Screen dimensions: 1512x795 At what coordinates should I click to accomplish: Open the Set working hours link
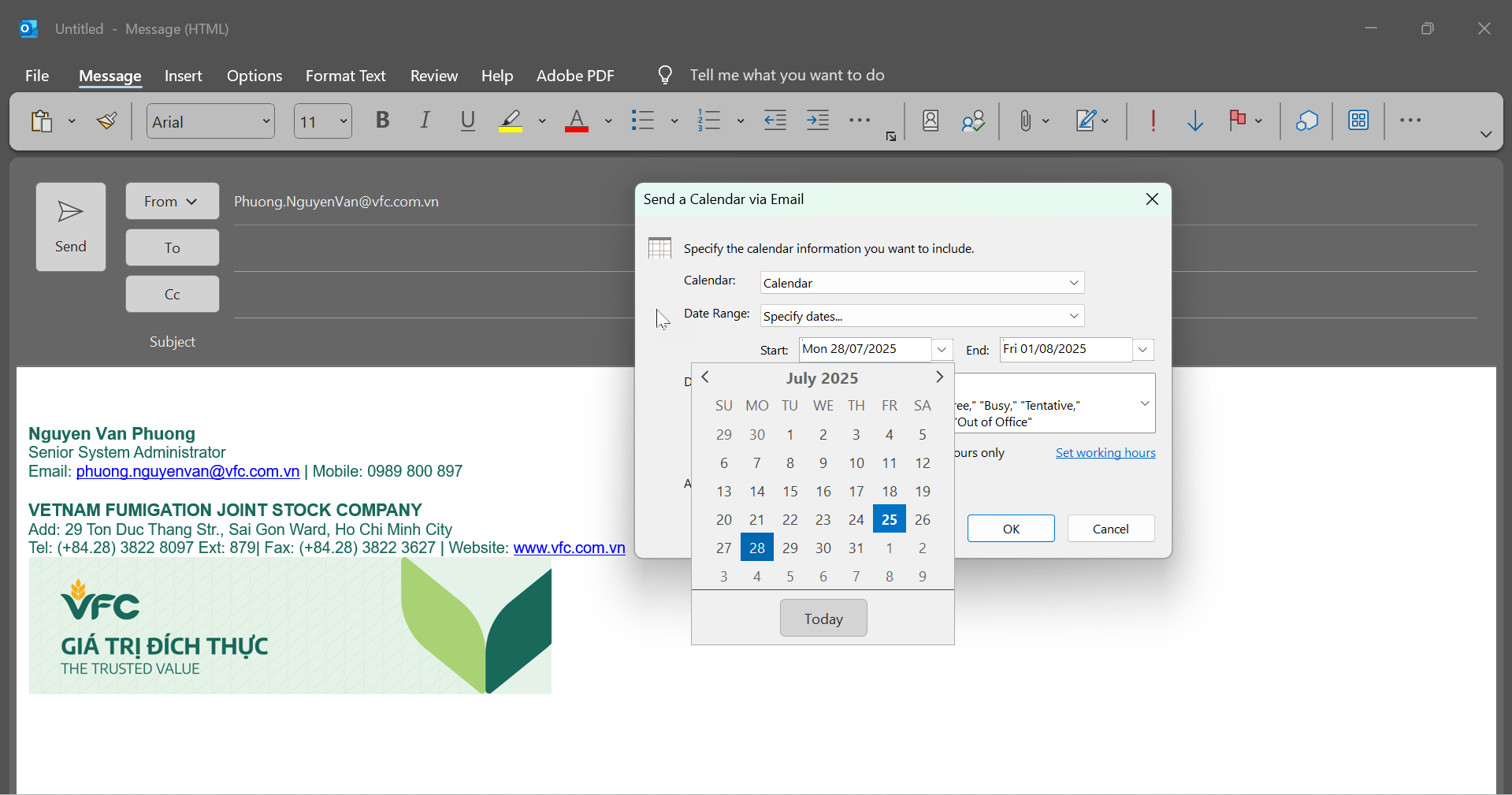pos(1105,453)
